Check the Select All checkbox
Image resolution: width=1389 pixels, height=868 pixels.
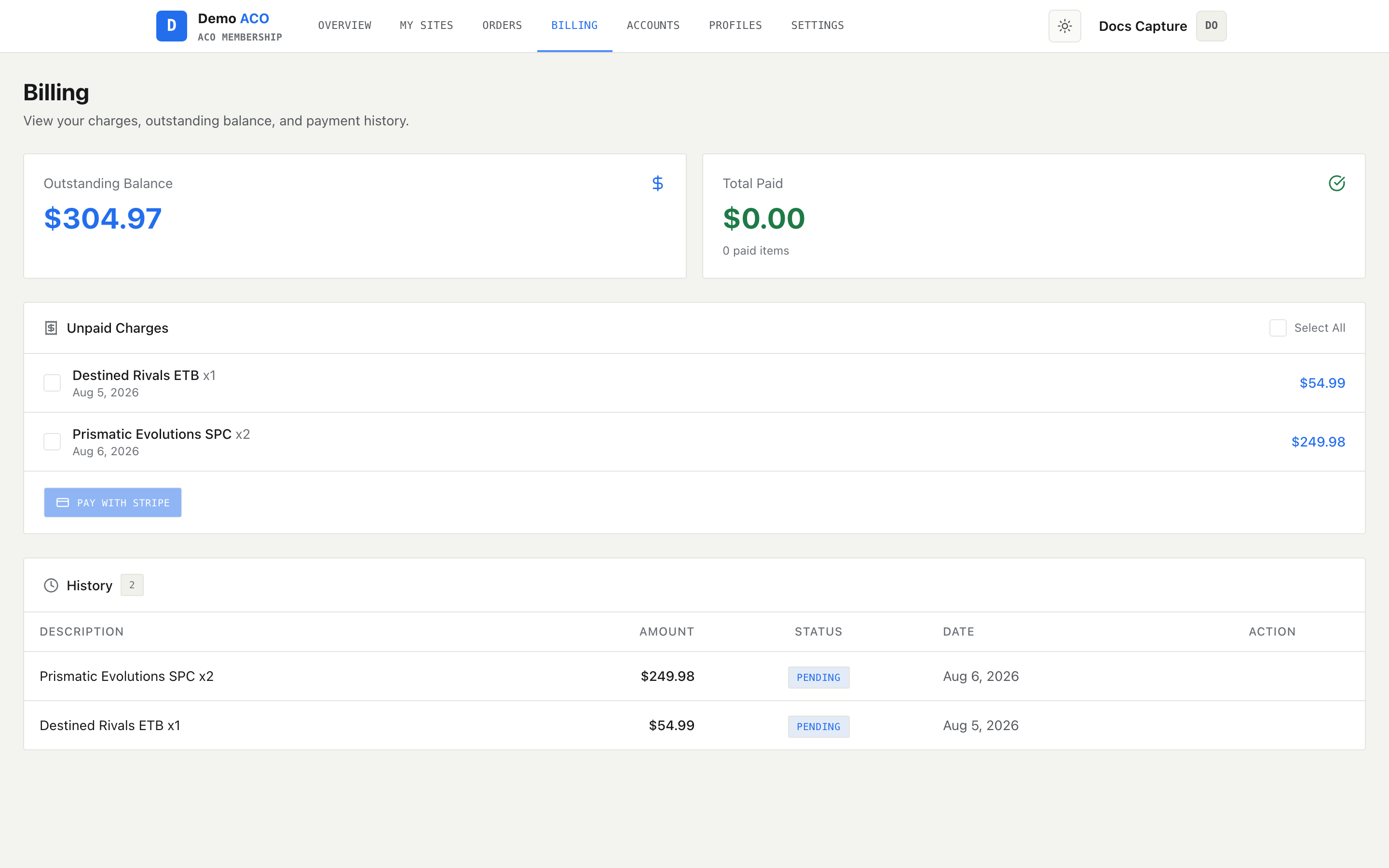pyautogui.click(x=1278, y=328)
